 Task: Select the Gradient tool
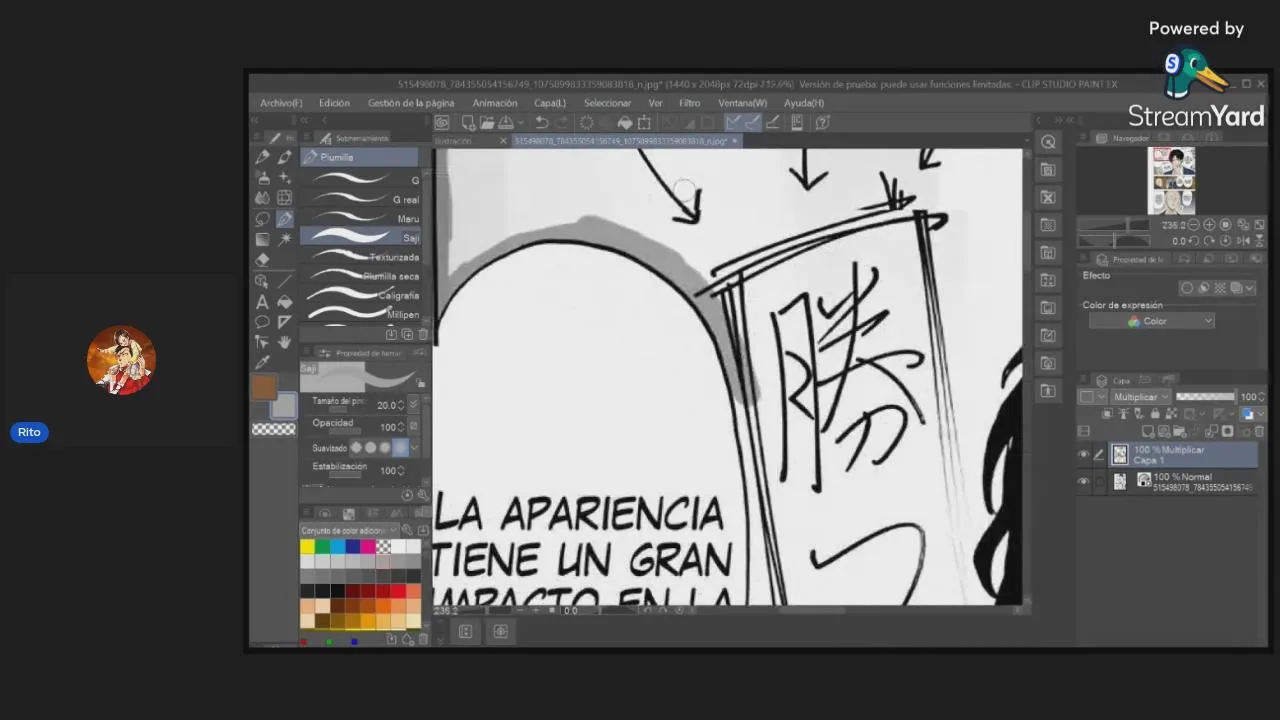coord(263,239)
